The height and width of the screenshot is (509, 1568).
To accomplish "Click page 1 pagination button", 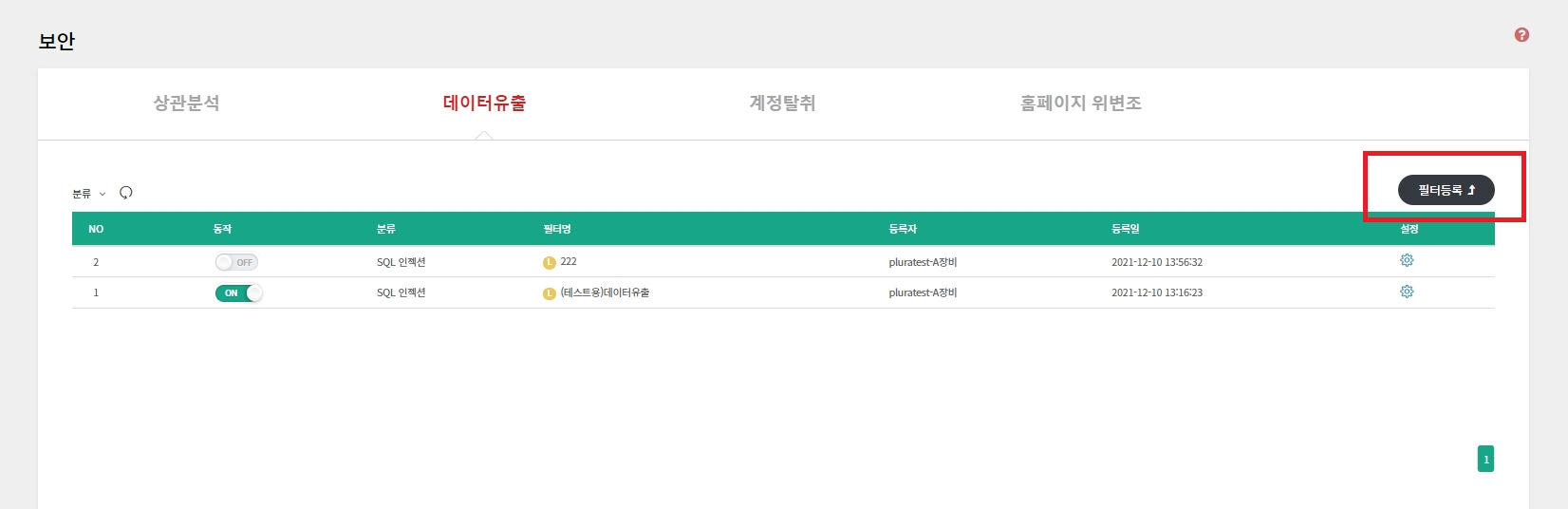I will pos(1485,460).
